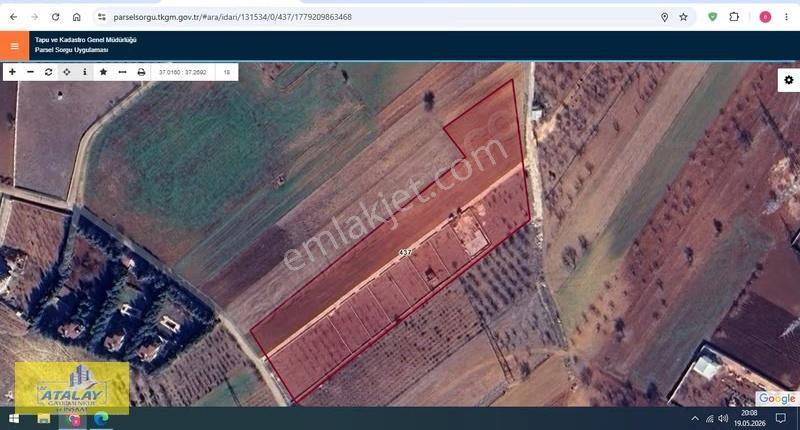The height and width of the screenshot is (430, 800).
Task: Show hidden system tray icons
Action: click(x=695, y=419)
